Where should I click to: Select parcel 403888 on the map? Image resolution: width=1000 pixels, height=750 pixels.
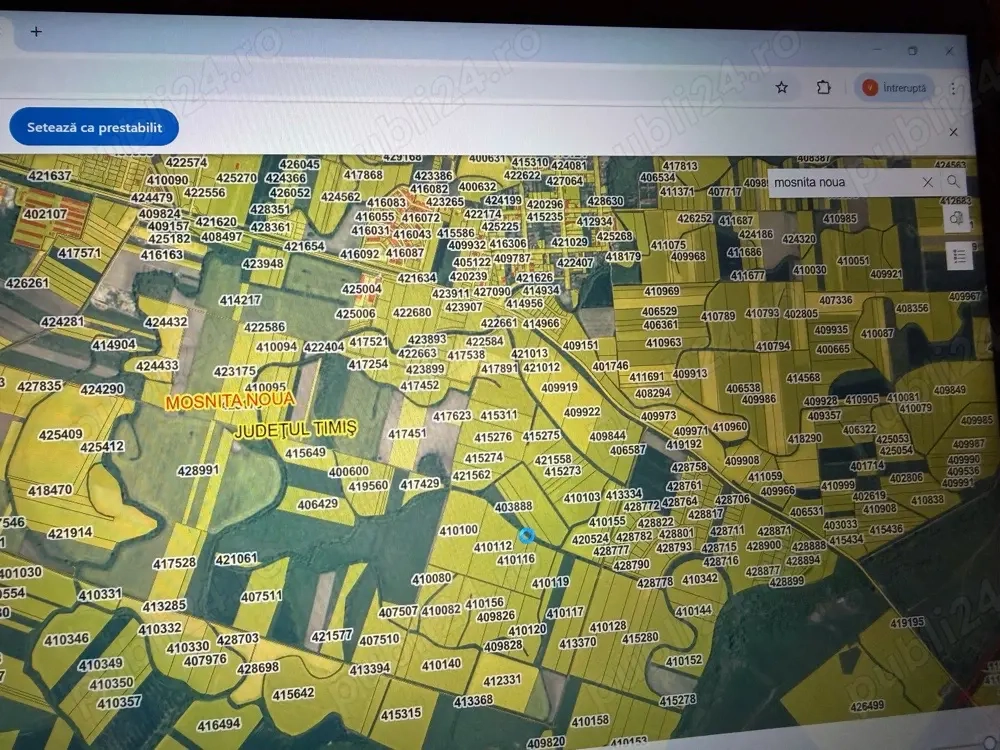513,507
